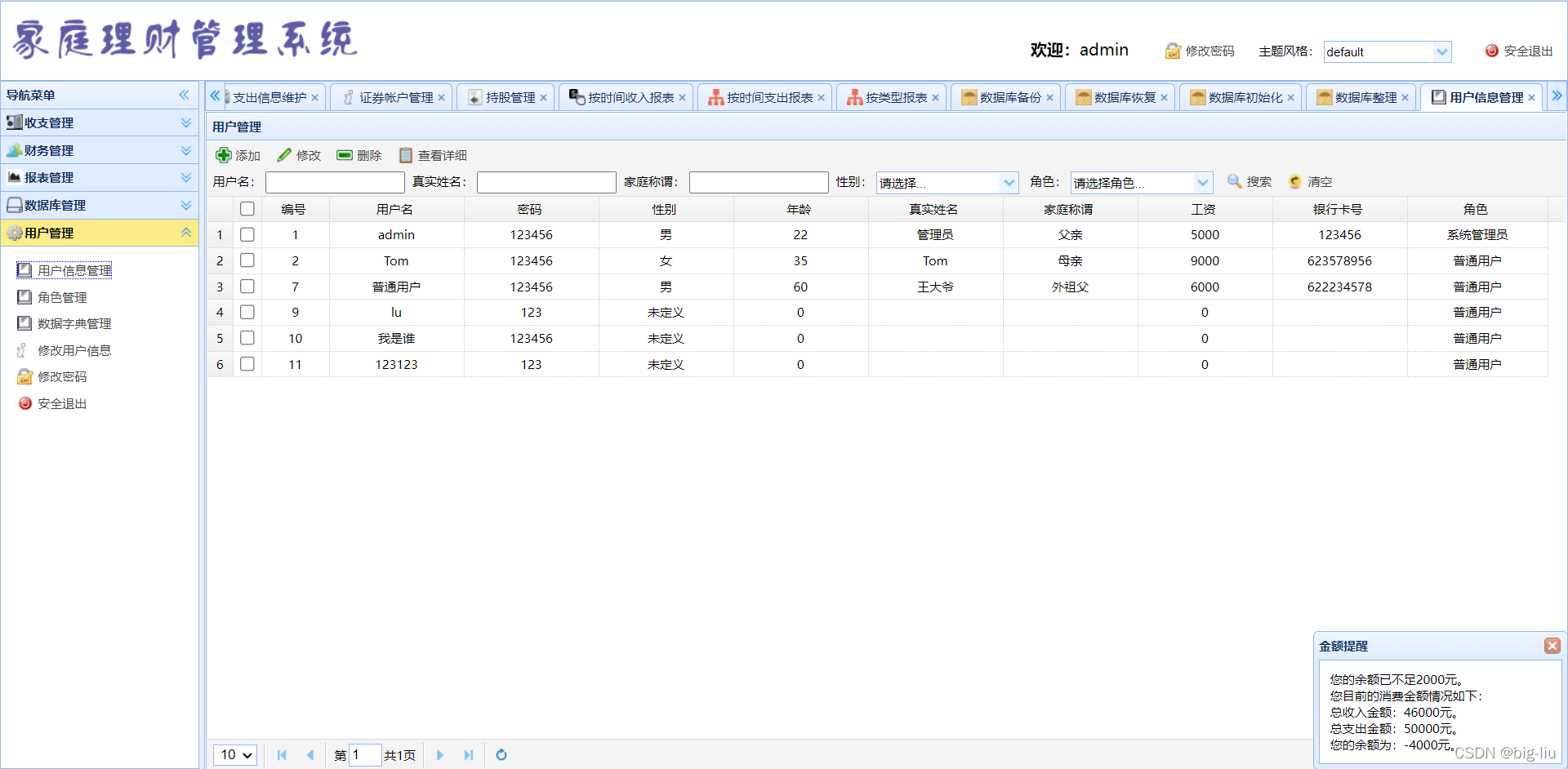Toggle select-all checkbox in grid header

click(247, 209)
